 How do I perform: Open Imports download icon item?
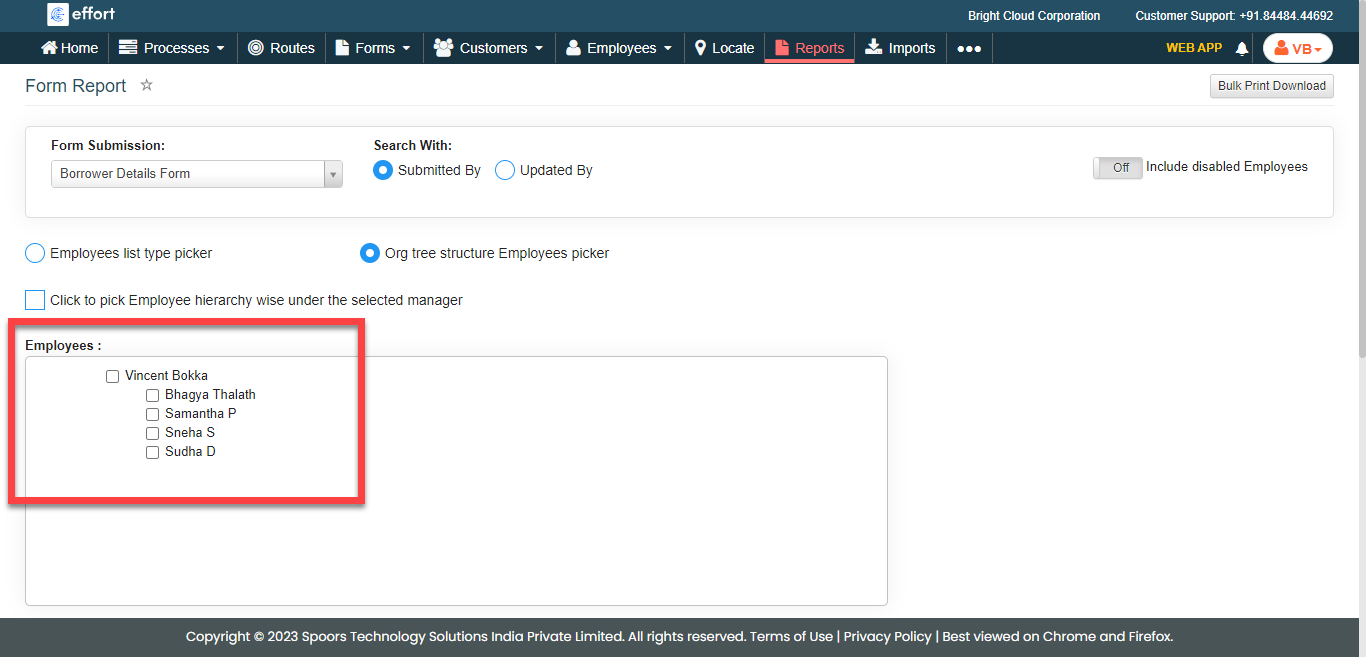(873, 48)
